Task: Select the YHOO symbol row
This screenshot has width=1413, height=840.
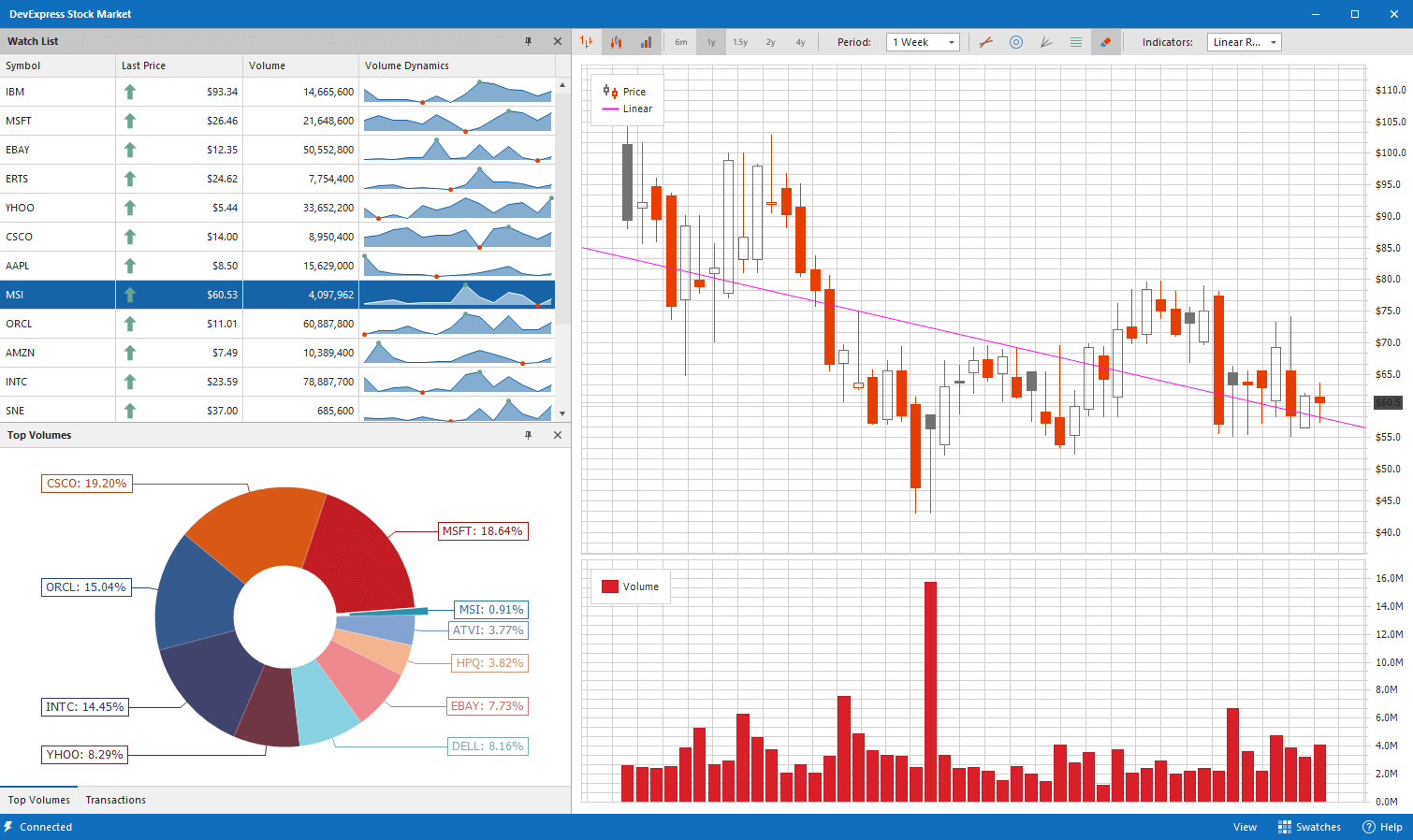Action: [x=277, y=208]
